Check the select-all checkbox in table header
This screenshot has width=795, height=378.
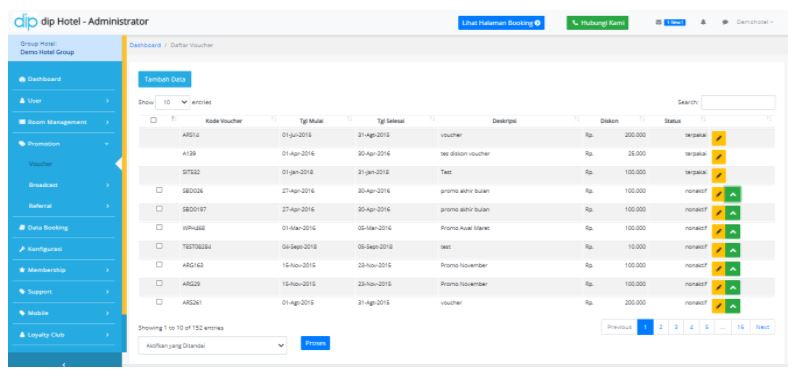pyautogui.click(x=154, y=121)
